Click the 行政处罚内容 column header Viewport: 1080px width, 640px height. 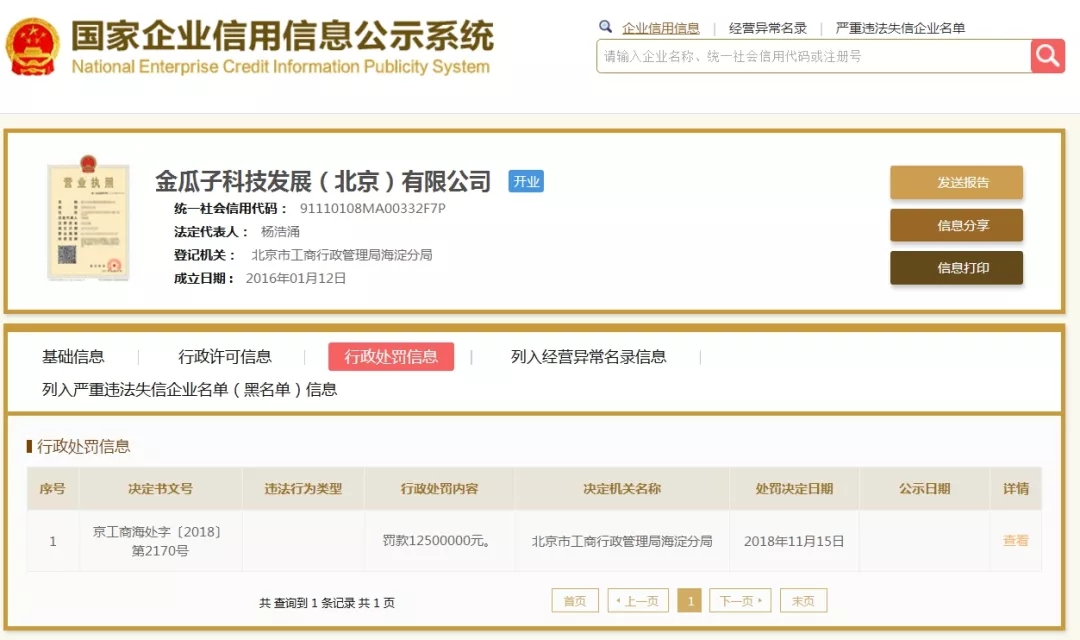(x=439, y=488)
